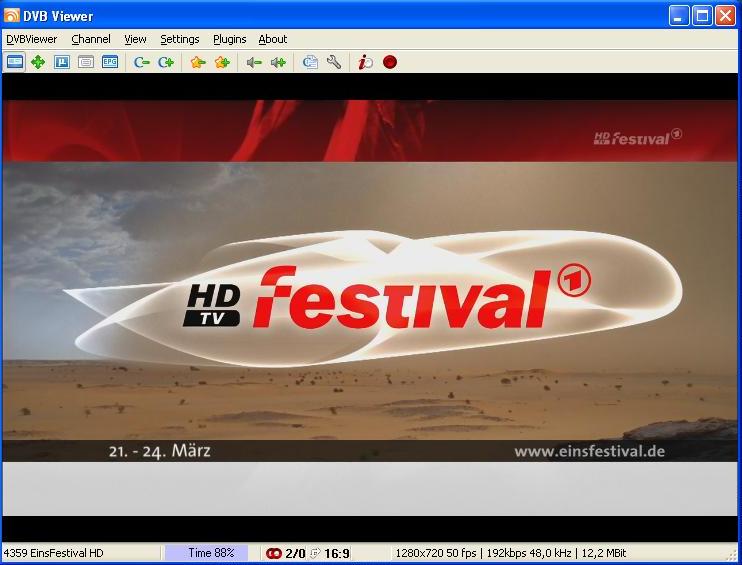Click the '1280x720 50 fps' status text
Viewport: 742px width, 565px height.
[436, 553]
